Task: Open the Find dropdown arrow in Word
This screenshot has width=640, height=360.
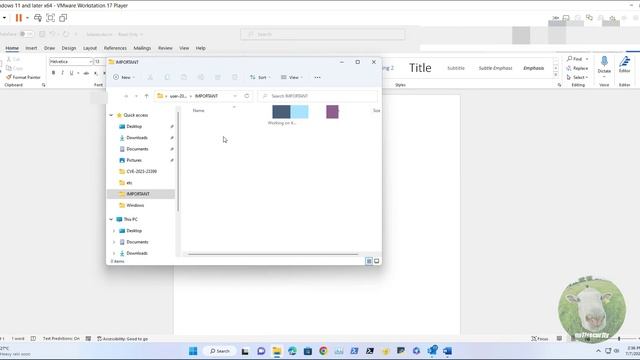Action: (587, 59)
